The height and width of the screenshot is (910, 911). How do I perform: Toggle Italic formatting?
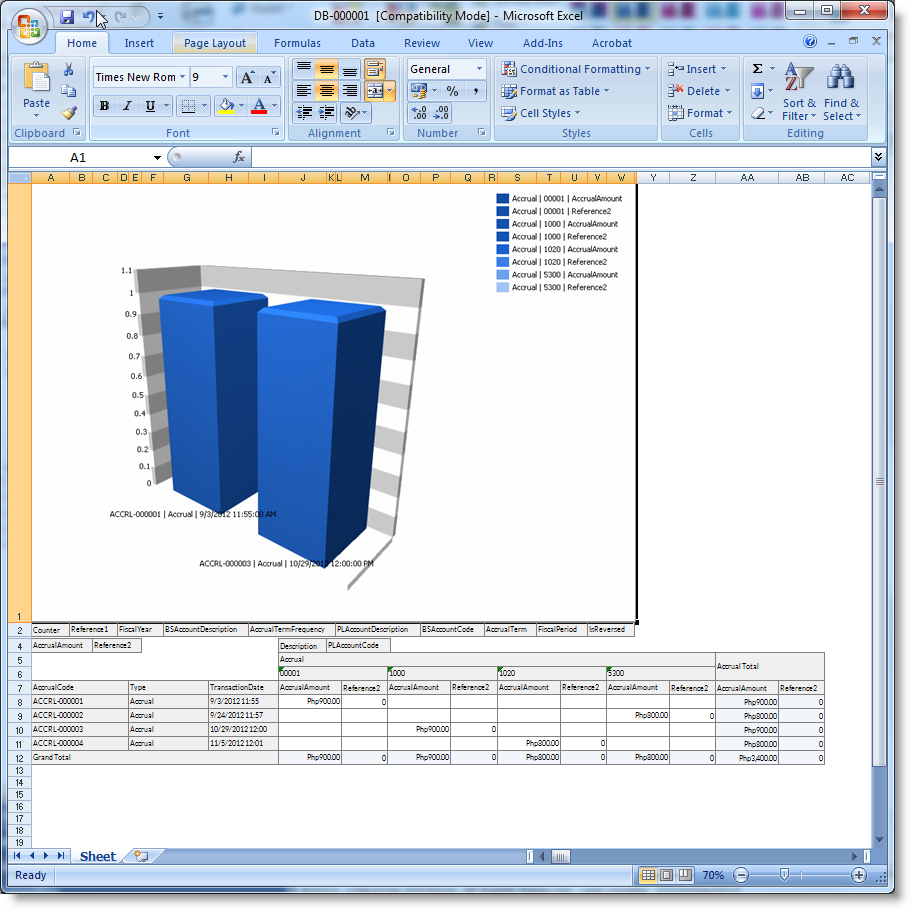pyautogui.click(x=127, y=106)
